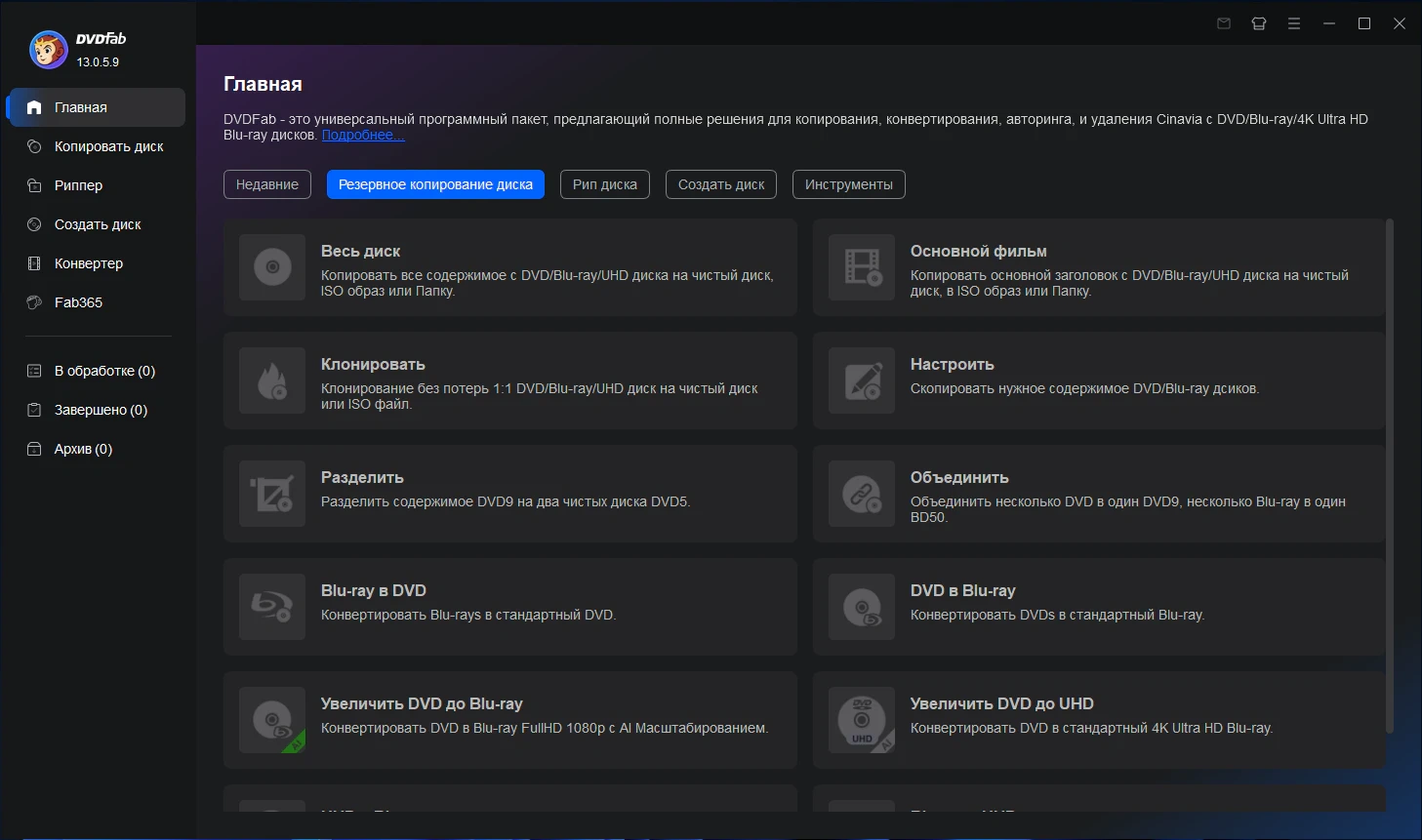
Task: Choose the Основной фильм copy mode title
Action: pyautogui.click(x=979, y=251)
